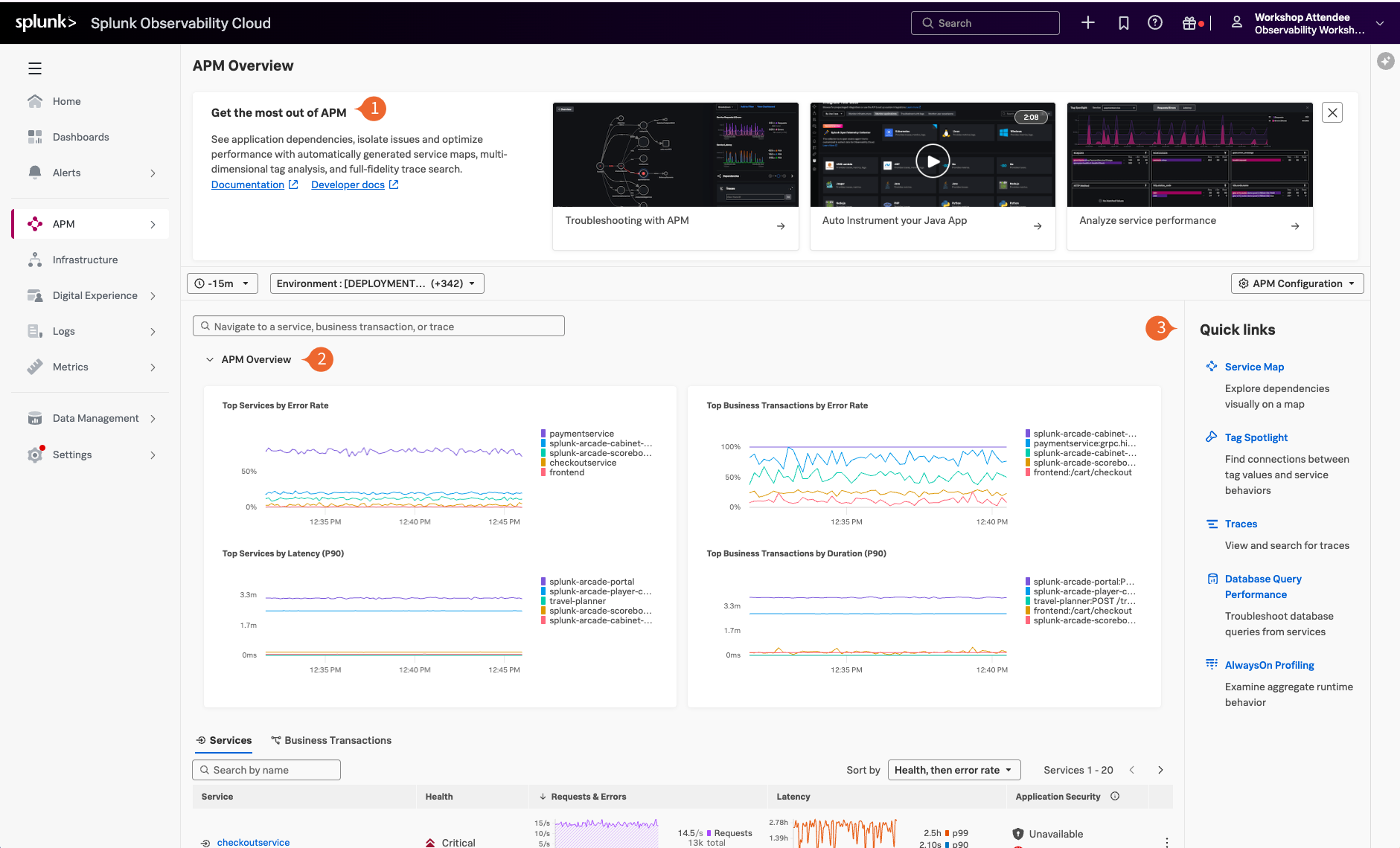Open the Traces quick link
The width and height of the screenshot is (1400, 848).
click(x=1241, y=524)
